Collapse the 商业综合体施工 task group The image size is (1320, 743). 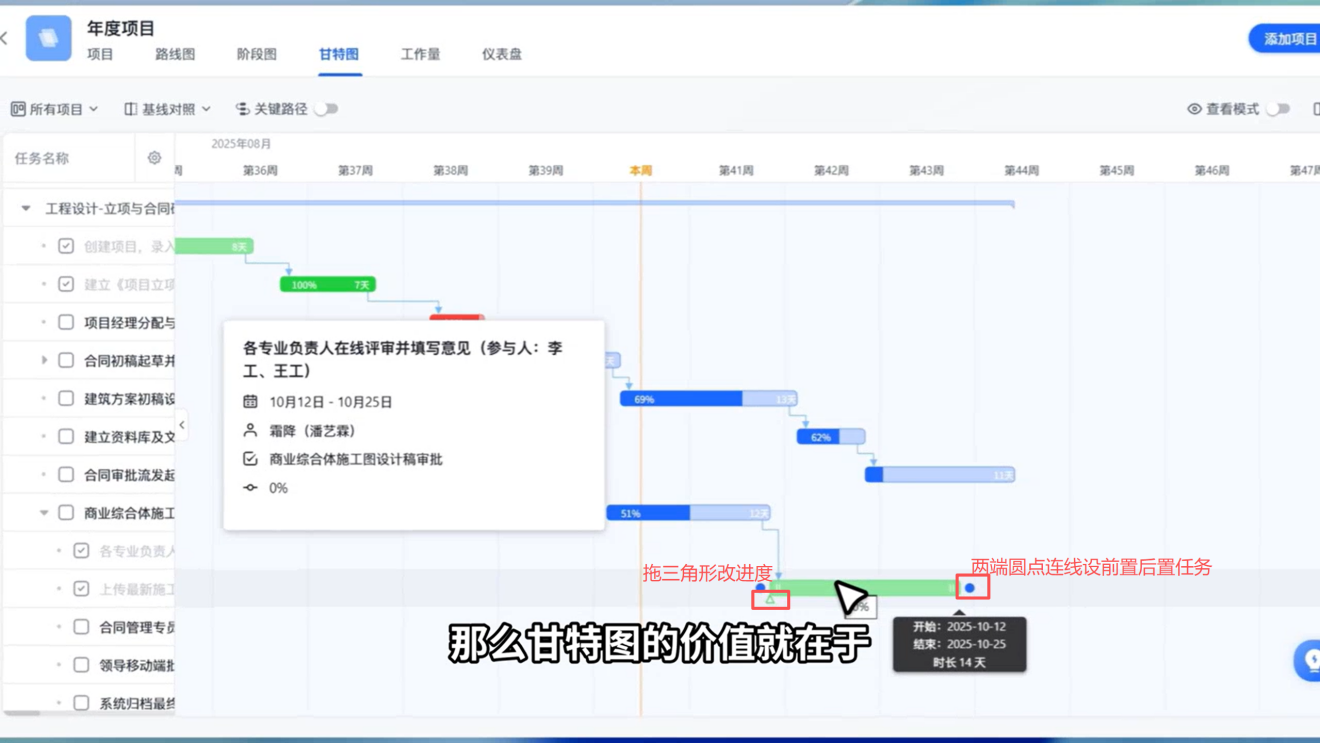44,513
